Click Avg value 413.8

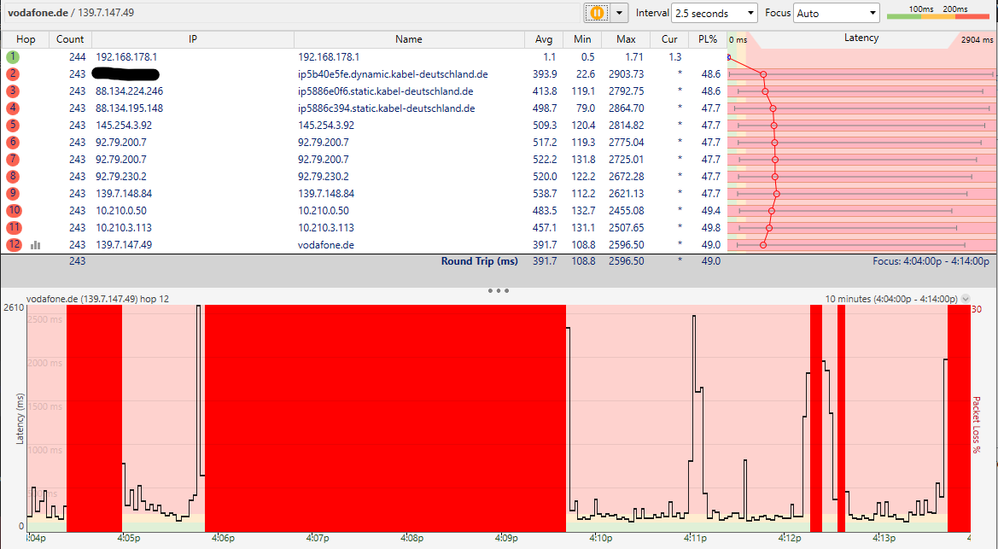544,91
